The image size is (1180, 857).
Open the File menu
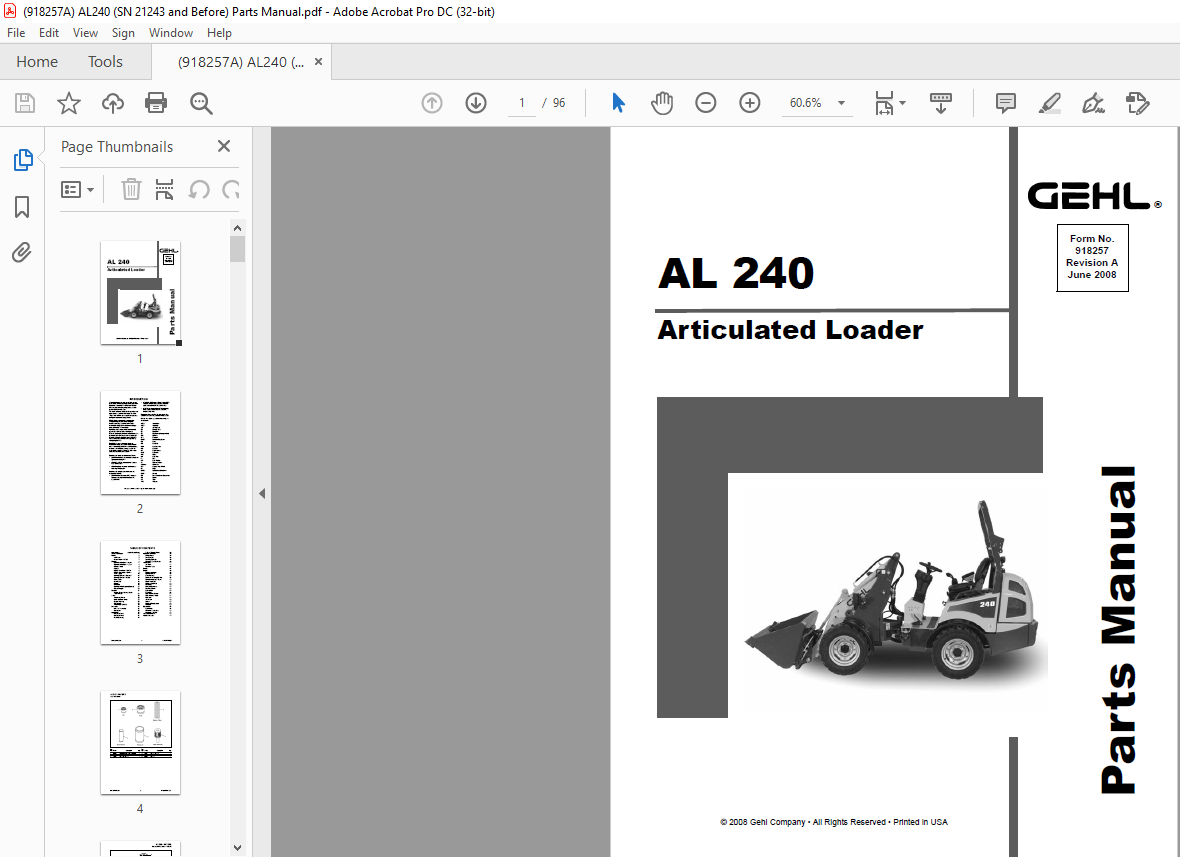16,33
